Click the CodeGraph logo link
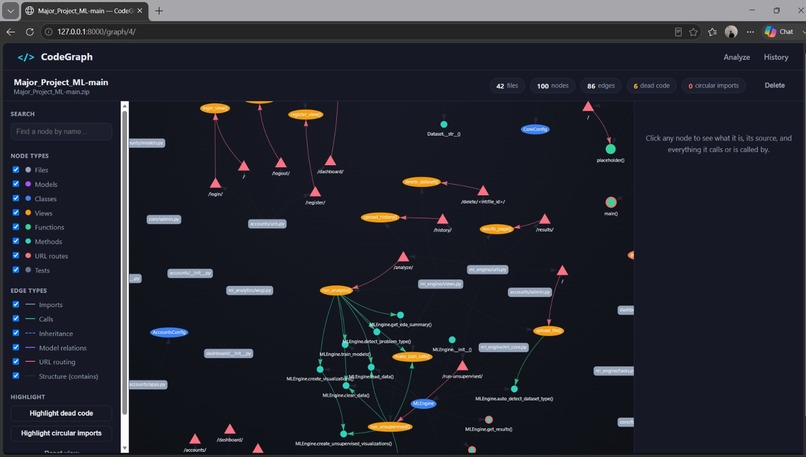The image size is (806, 457). click(x=55, y=57)
